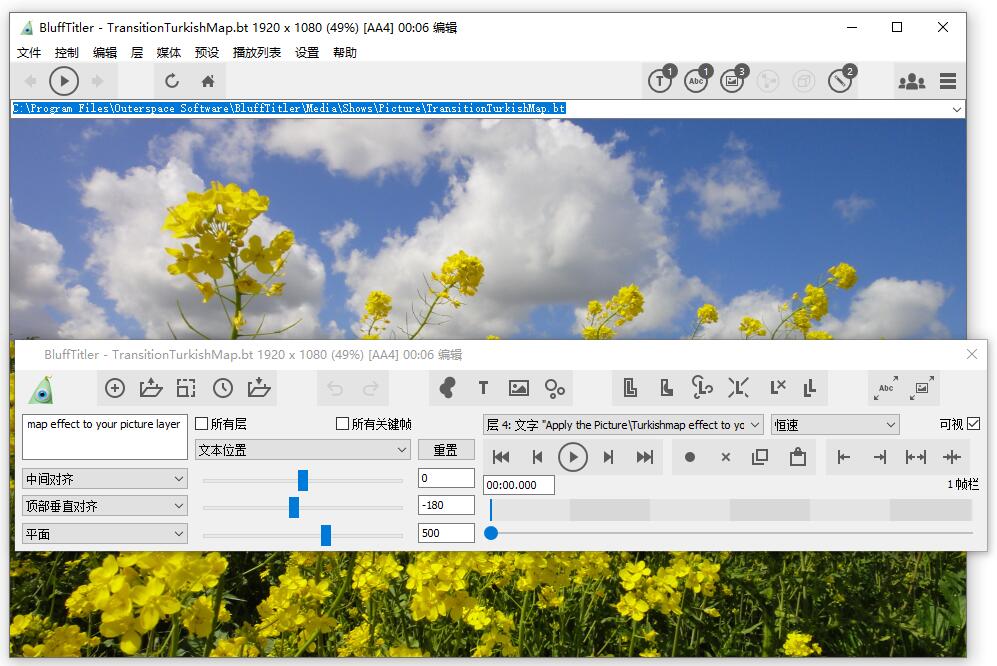Create a new show with the plus icon
Image resolution: width=997 pixels, height=666 pixels.
pos(114,388)
